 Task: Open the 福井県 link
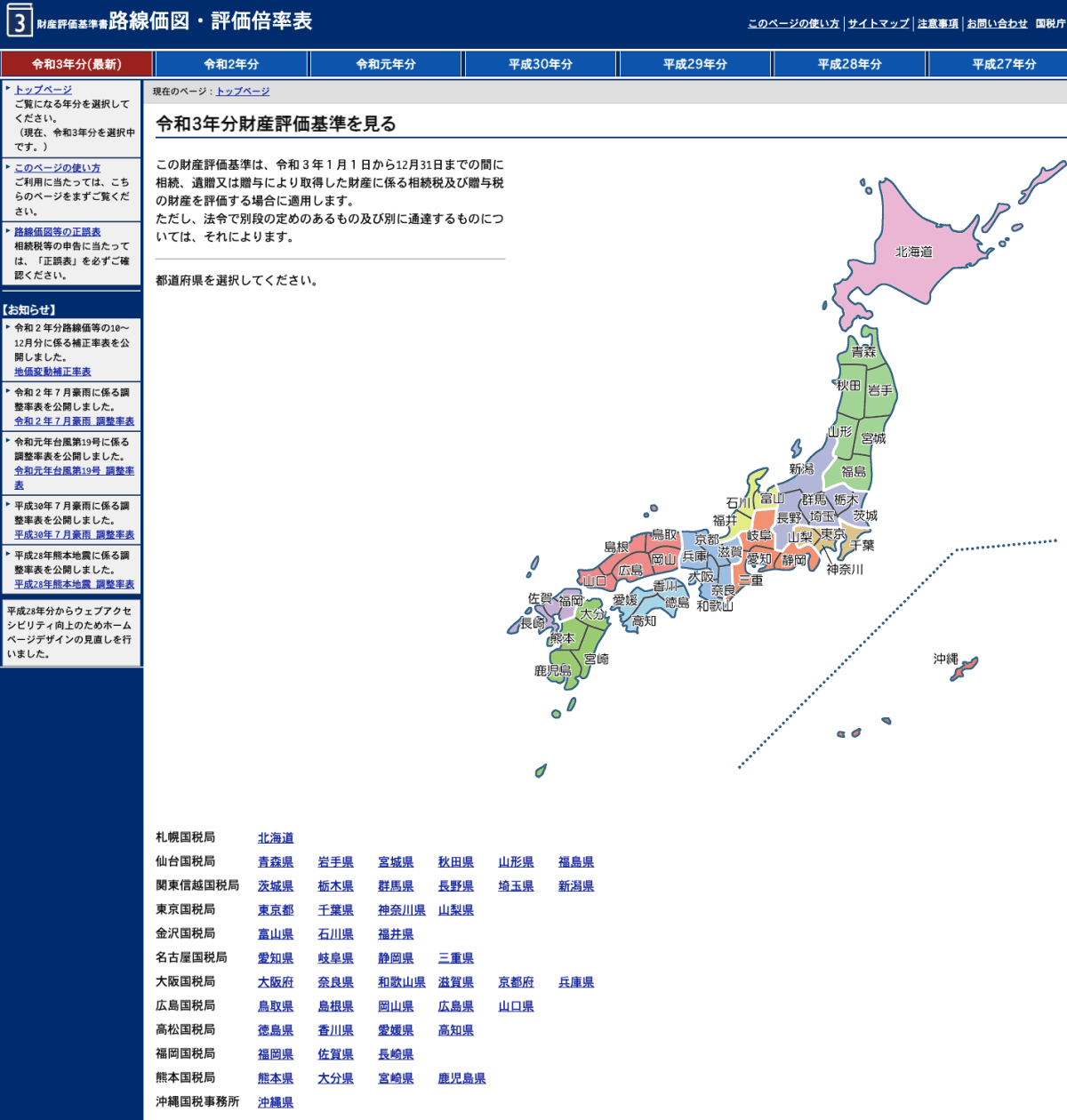pos(396,934)
